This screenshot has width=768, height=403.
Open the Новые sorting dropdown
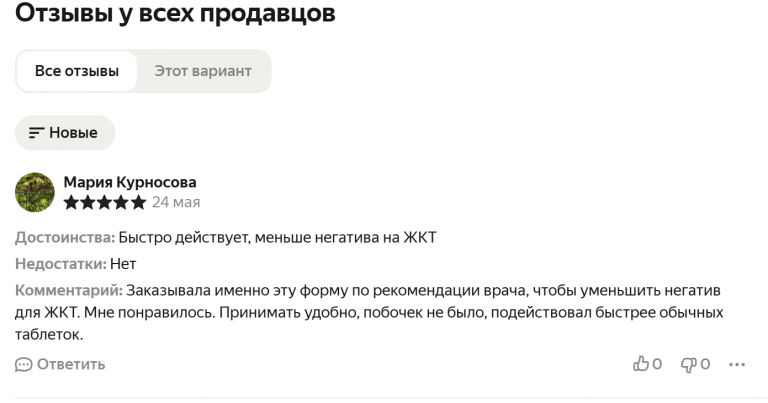pos(65,133)
